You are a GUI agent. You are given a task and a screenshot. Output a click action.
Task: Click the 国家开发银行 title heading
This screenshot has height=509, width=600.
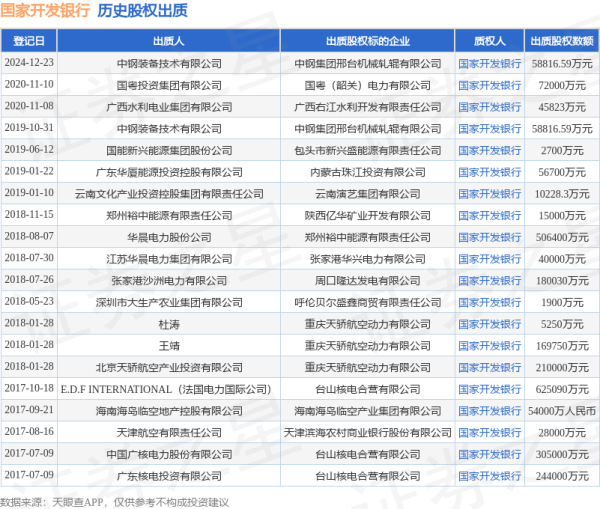tap(45, 10)
